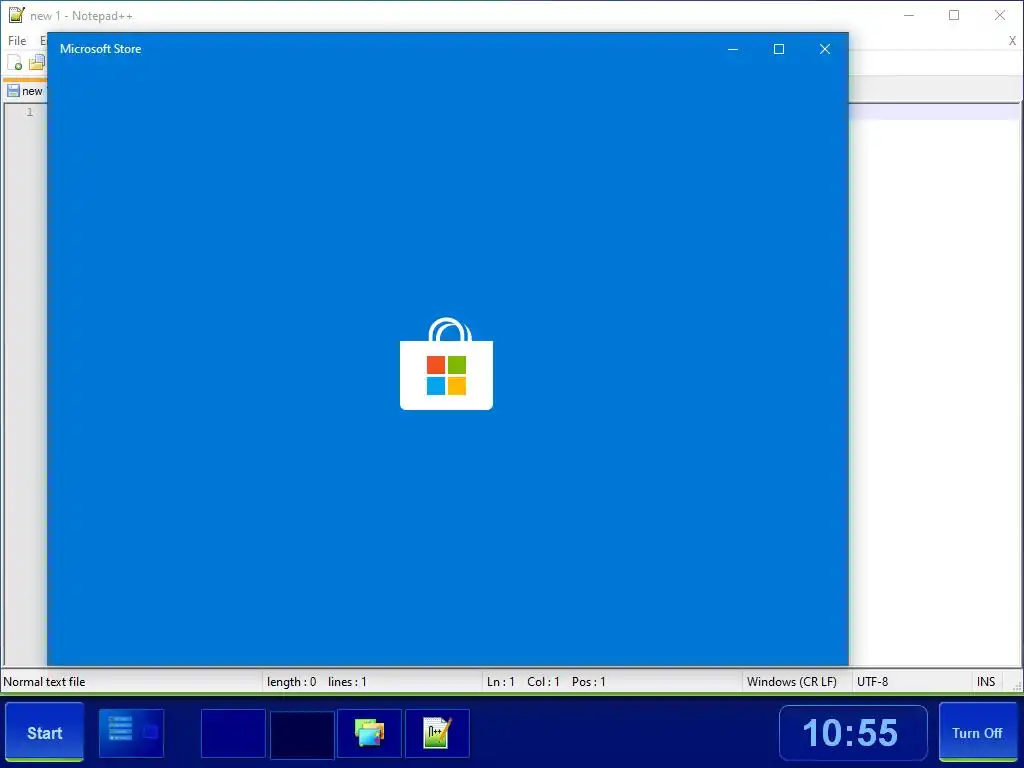This screenshot has height=768, width=1024.
Task: Maximize the Notepad++ window
Action: pyautogui.click(x=954, y=15)
